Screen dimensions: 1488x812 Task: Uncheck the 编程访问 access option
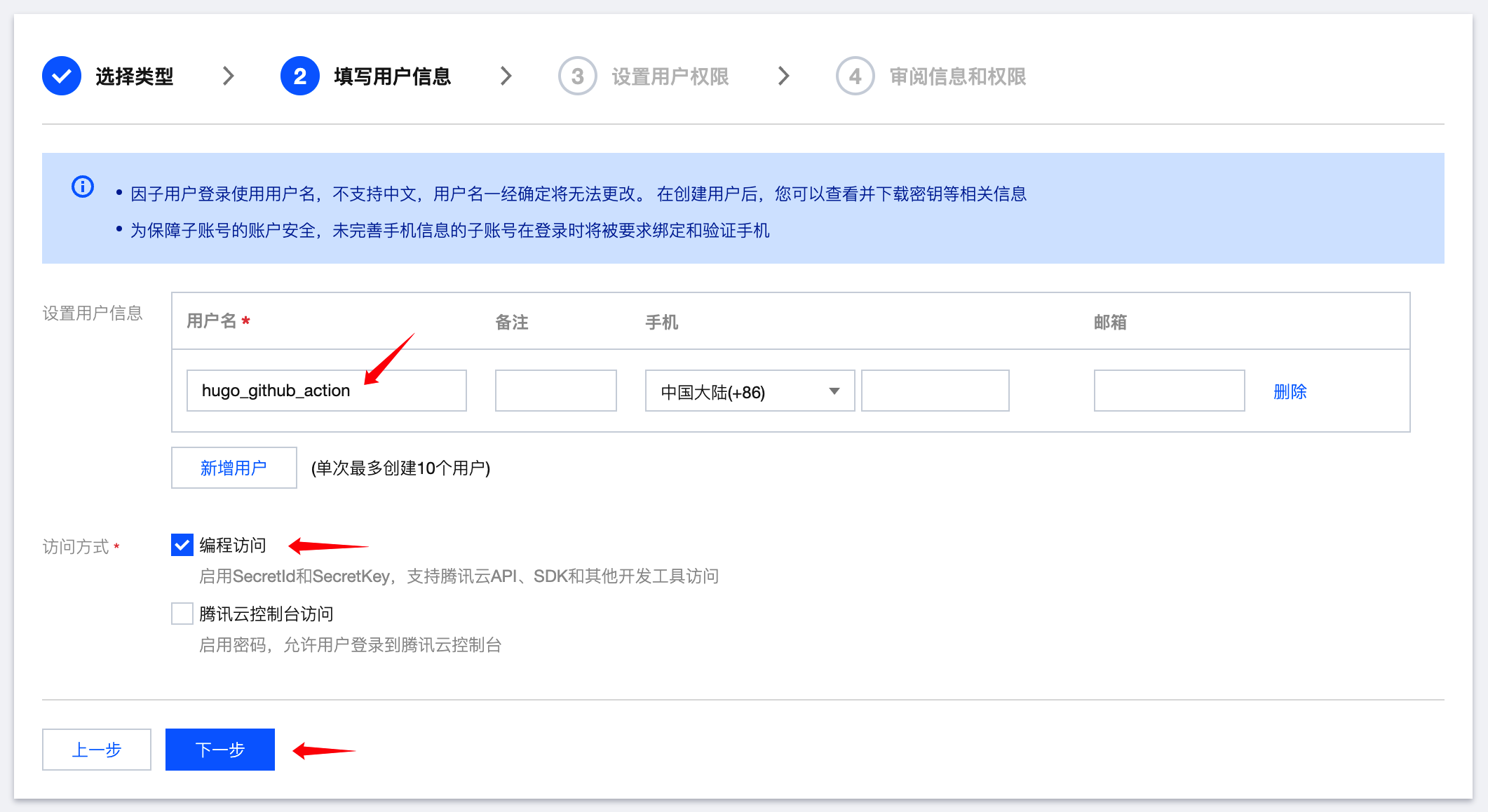[181, 544]
